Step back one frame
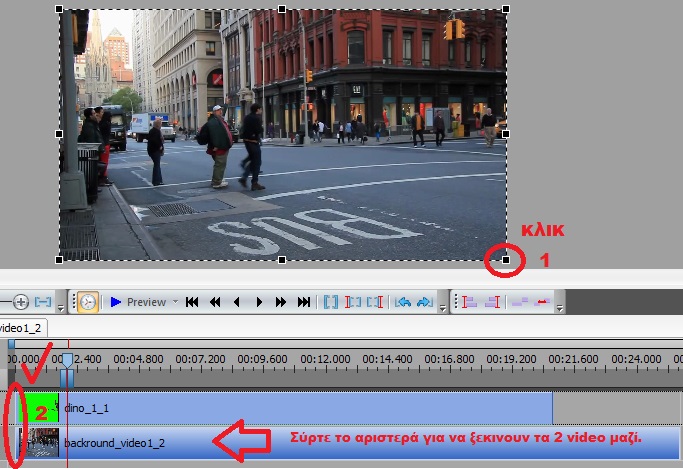 point(237,302)
